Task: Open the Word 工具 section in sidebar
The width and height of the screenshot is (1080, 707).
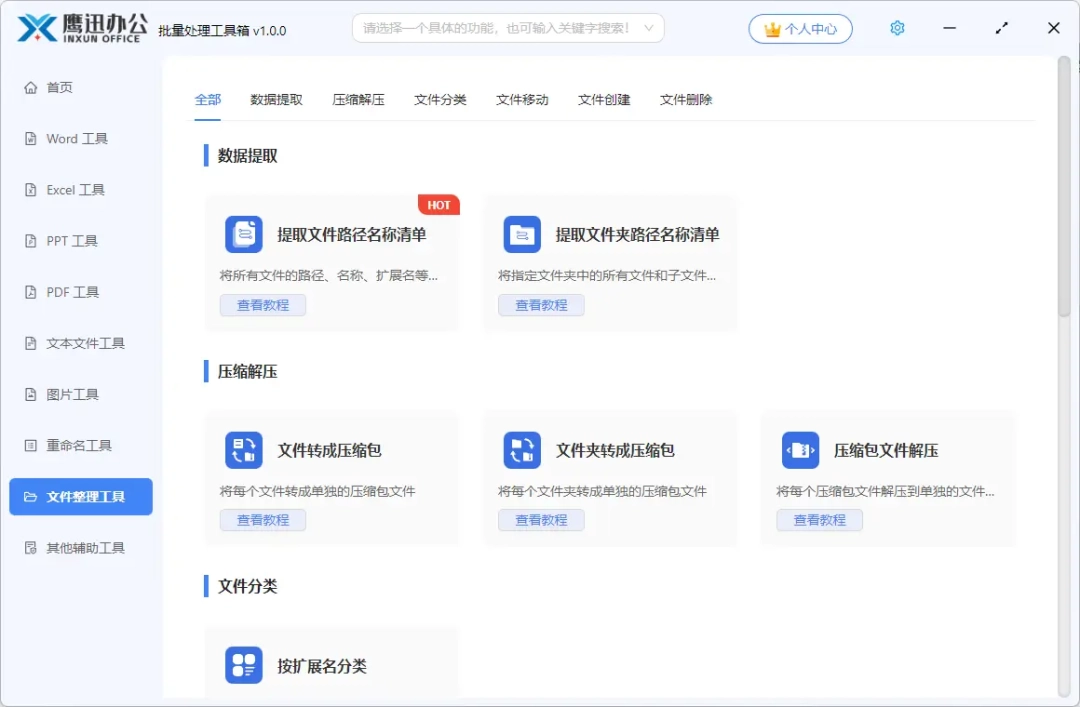Action: (x=75, y=138)
